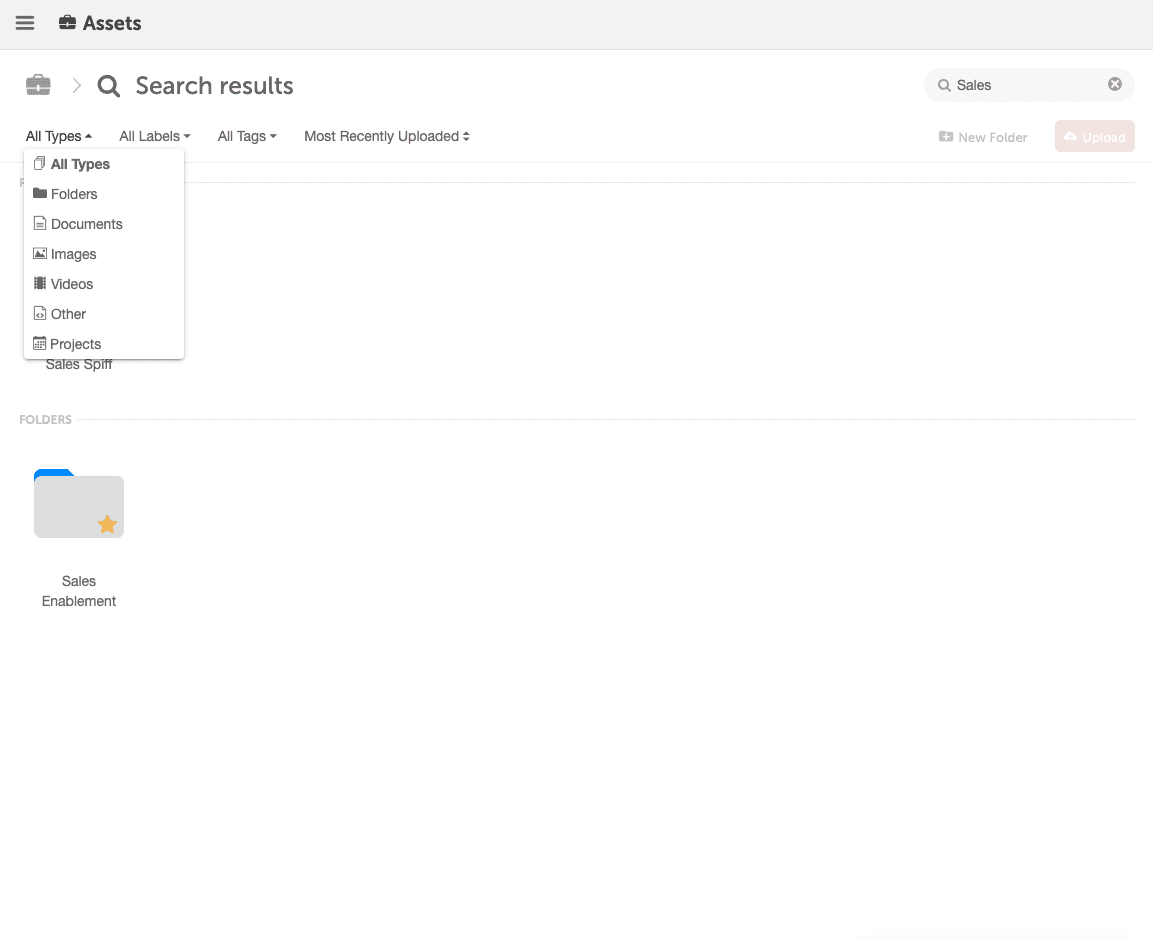
Task: Open the hamburger navigation menu
Action: [25, 23]
